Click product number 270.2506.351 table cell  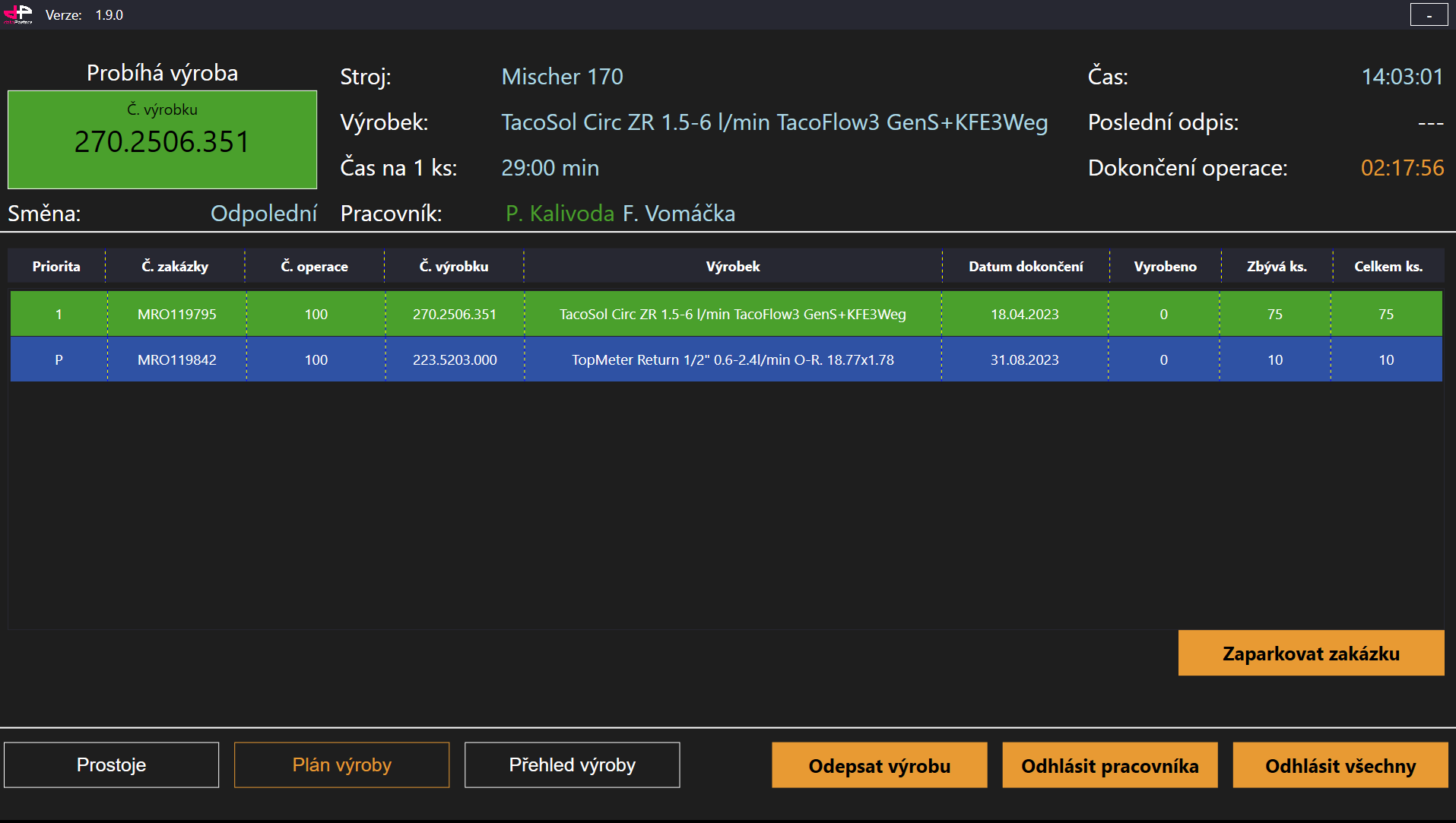pos(455,314)
